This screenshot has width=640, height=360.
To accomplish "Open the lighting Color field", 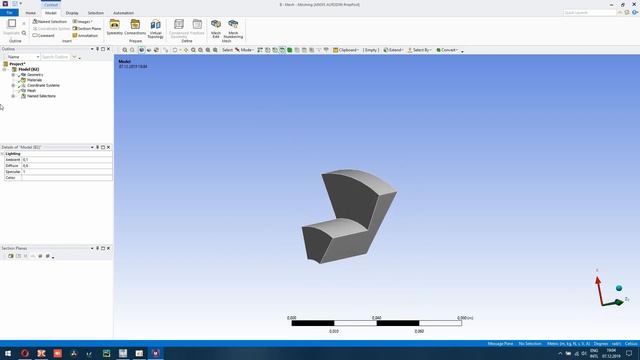I will [x=67, y=178].
